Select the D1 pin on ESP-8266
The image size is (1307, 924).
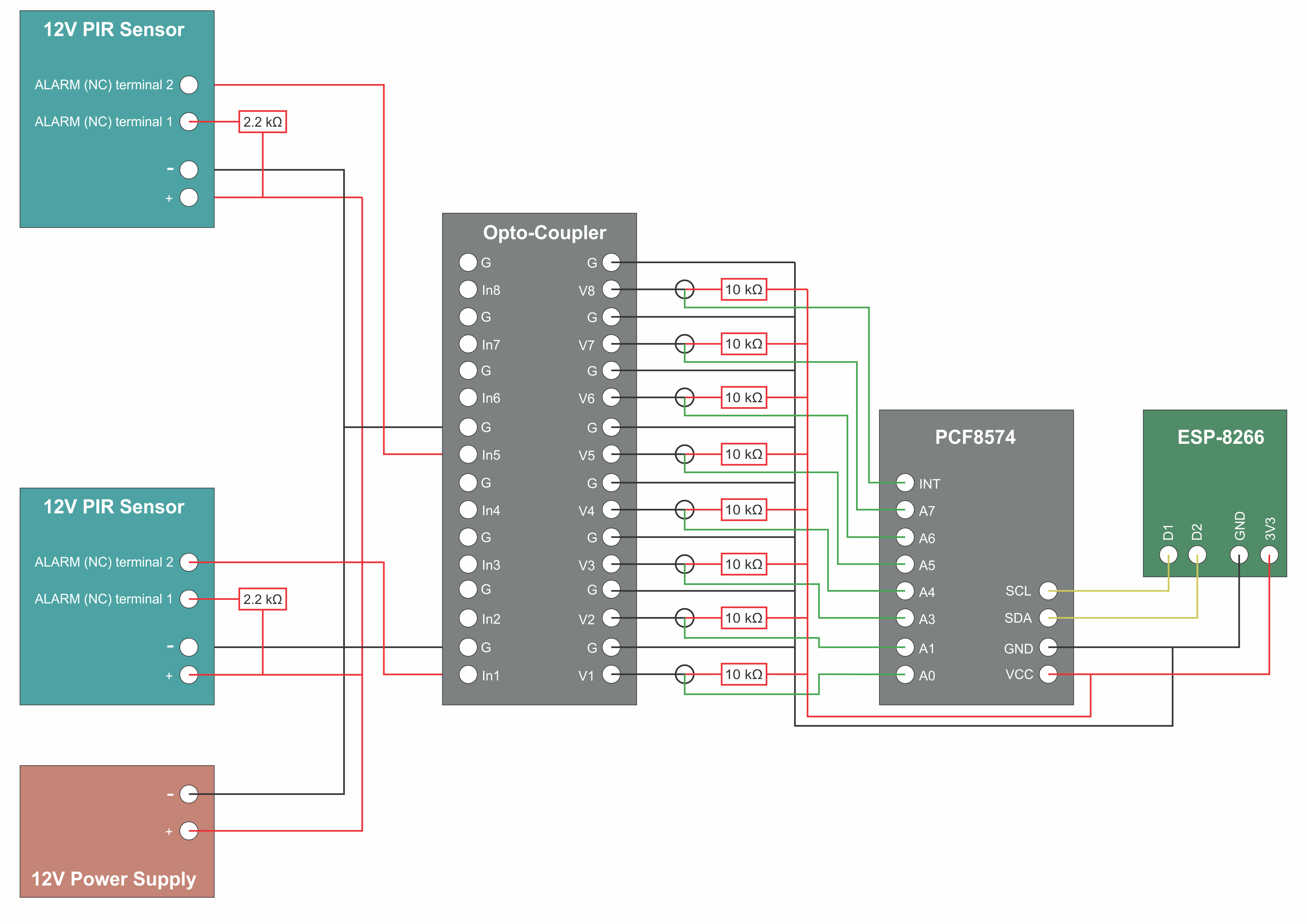point(1169,554)
